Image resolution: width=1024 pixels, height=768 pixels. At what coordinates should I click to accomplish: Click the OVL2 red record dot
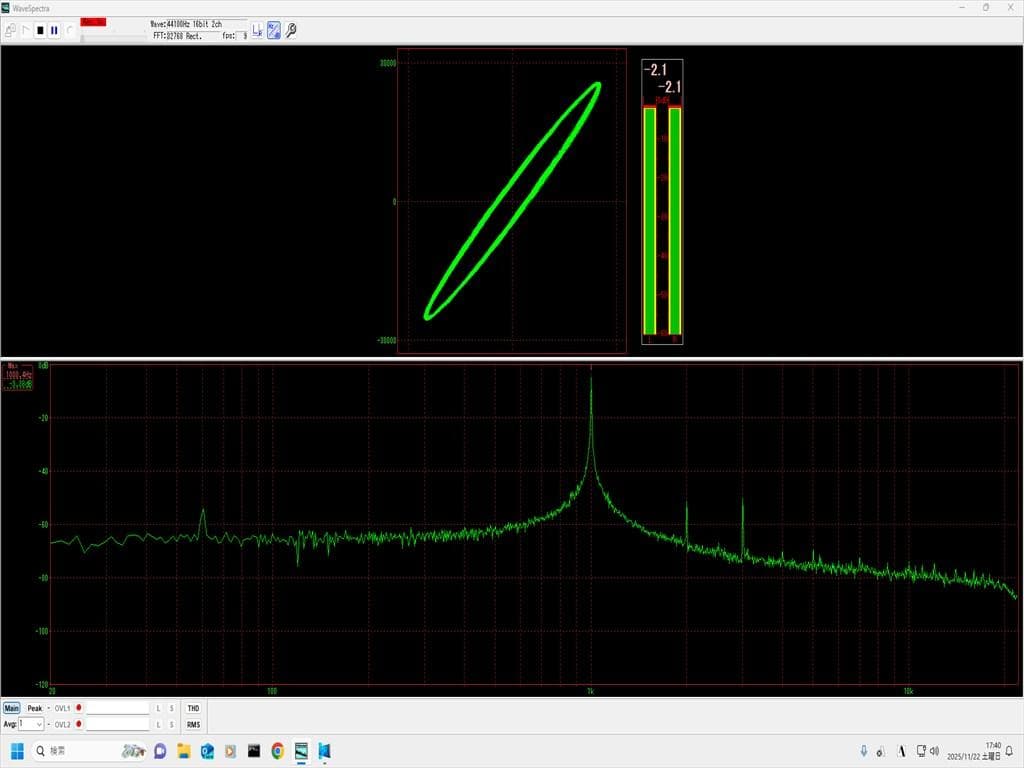pos(79,724)
